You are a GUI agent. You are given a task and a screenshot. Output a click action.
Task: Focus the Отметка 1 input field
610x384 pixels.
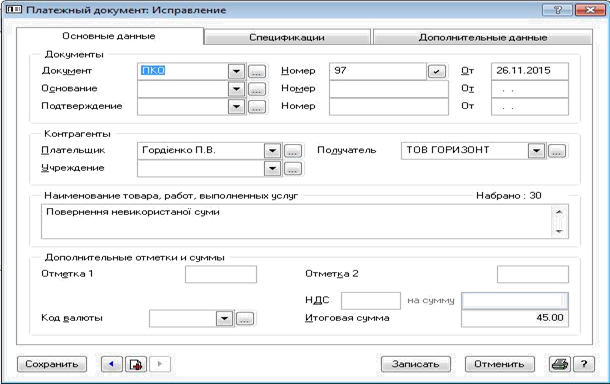click(x=221, y=274)
